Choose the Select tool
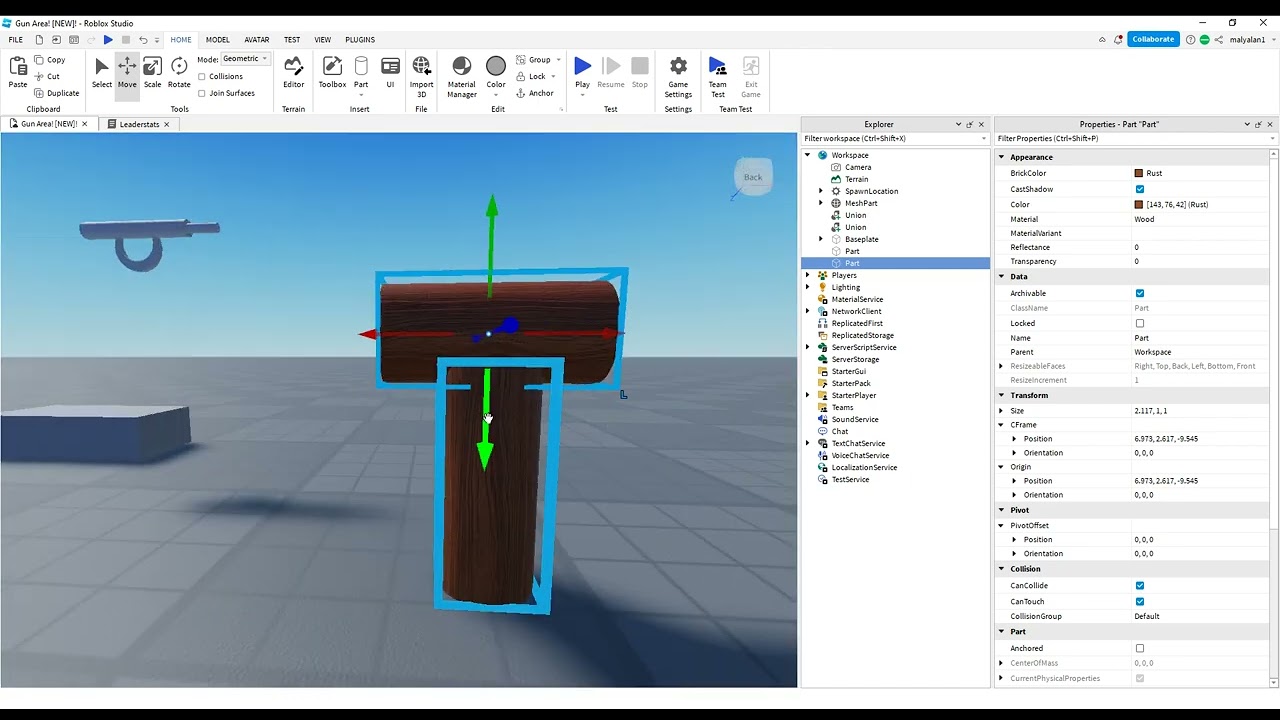 click(102, 73)
